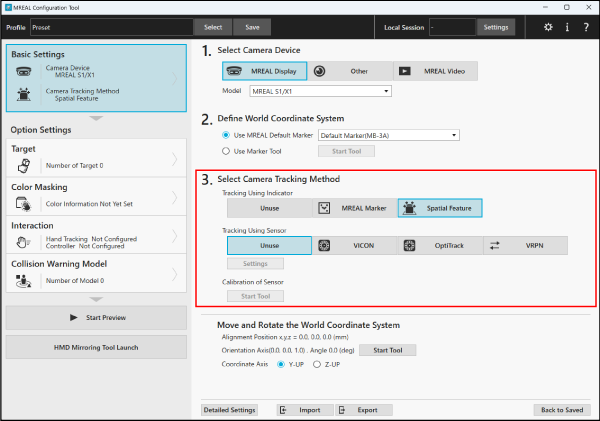Viewport: 600px width, 421px height.
Task: Open help via question mark icon
Action: click(x=586, y=27)
